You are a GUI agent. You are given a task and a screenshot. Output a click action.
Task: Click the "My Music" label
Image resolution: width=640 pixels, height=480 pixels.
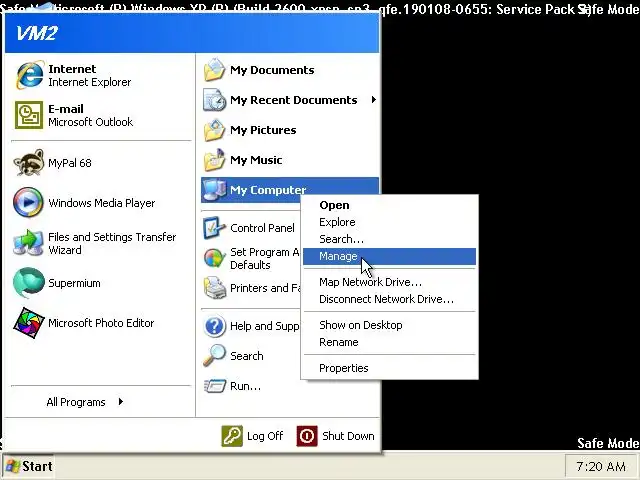tap(256, 160)
